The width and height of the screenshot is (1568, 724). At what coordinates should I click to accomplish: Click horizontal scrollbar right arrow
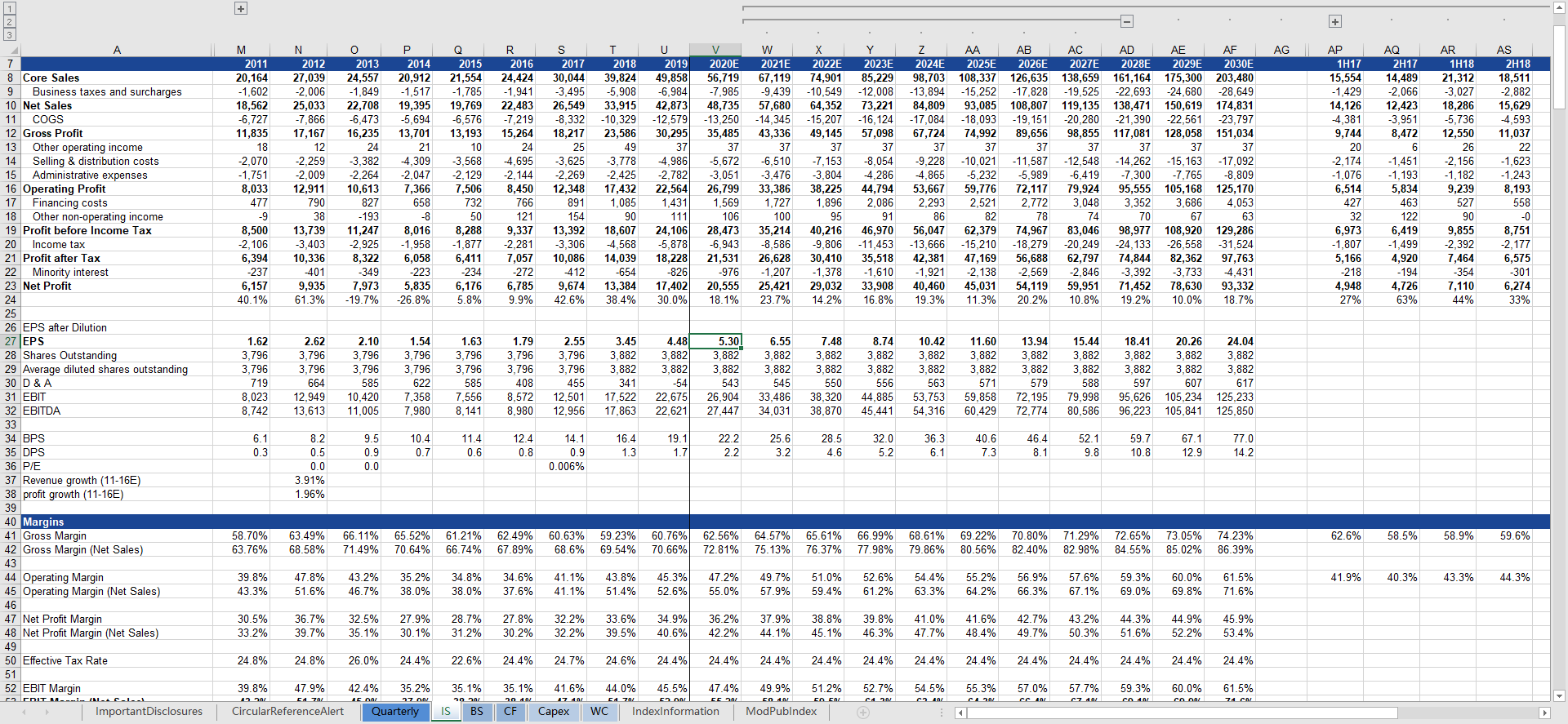[x=1544, y=713]
